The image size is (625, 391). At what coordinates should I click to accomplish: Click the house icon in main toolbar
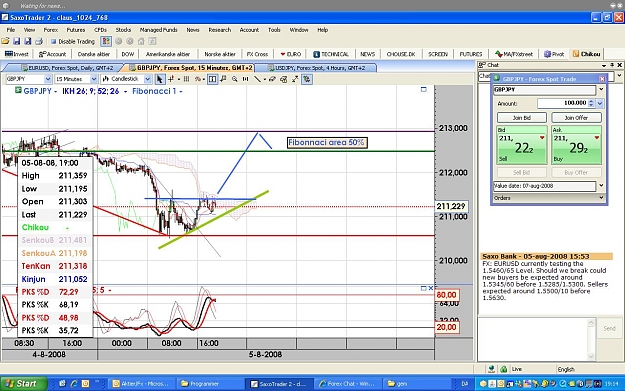pos(141,41)
